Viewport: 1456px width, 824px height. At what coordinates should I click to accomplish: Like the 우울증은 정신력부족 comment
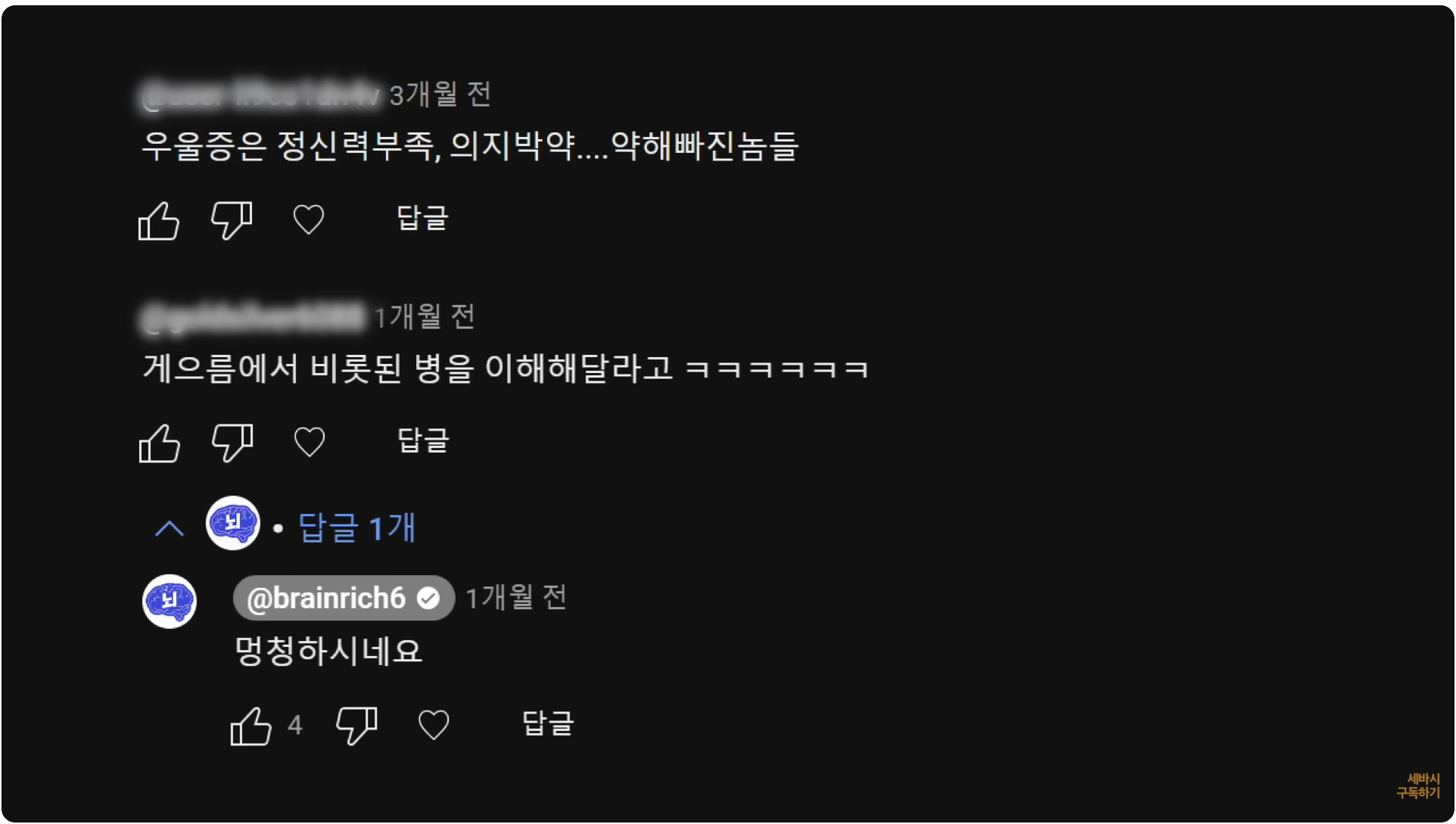159,221
